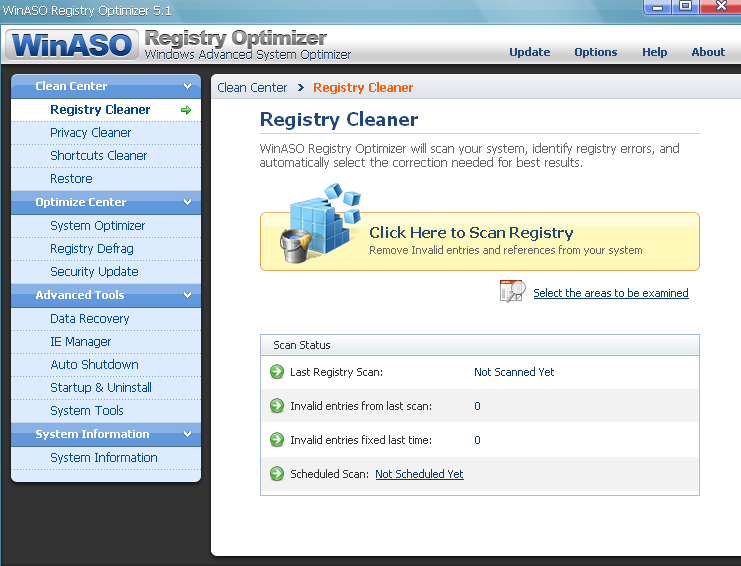Select Privacy Cleaner in sidebar
741x566 pixels.
[90, 133]
